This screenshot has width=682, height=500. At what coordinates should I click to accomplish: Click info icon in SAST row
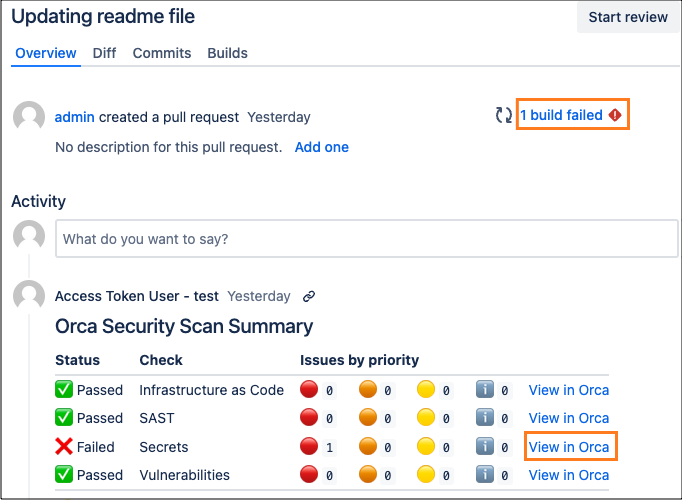point(485,417)
